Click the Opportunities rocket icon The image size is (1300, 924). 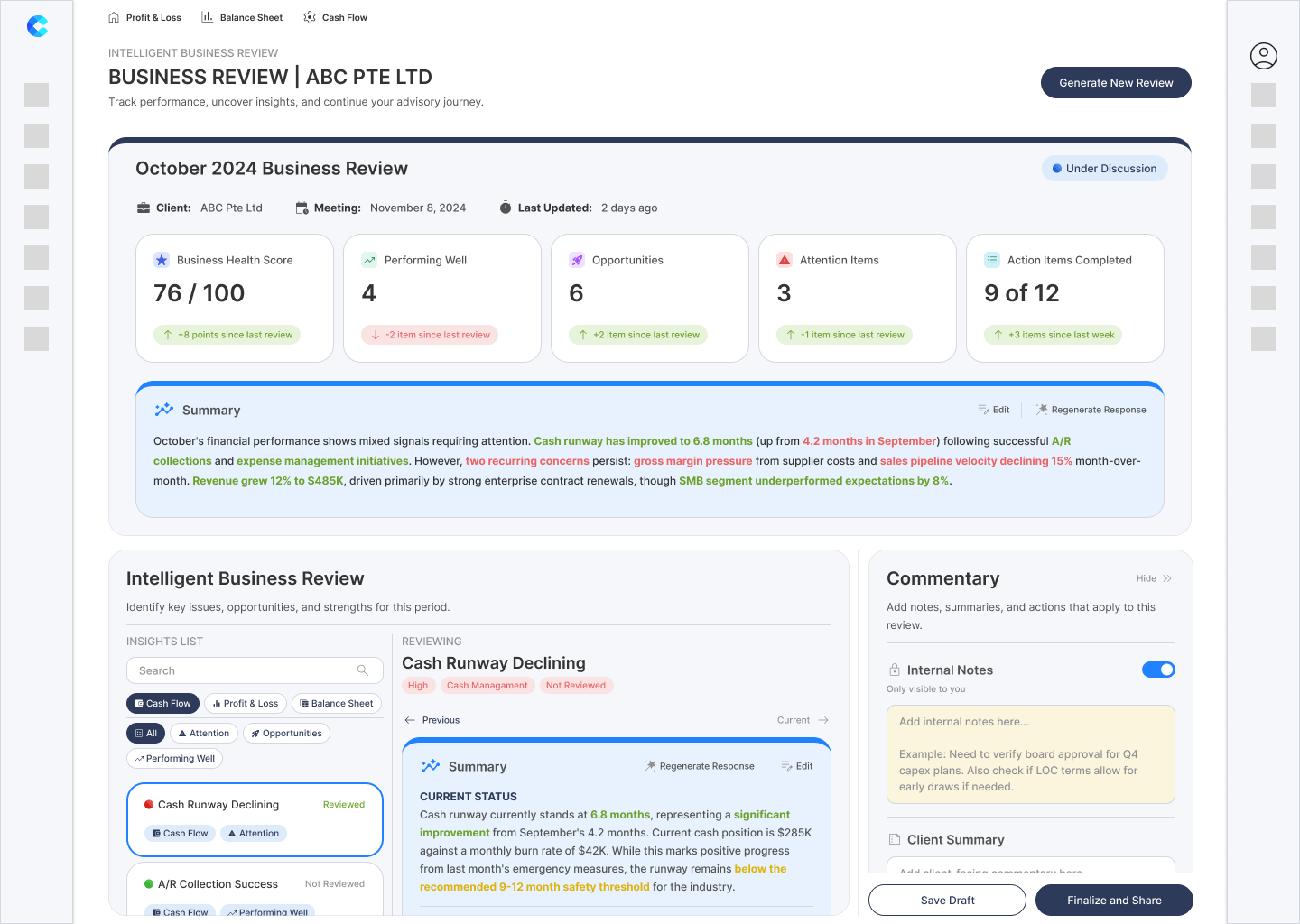577,260
